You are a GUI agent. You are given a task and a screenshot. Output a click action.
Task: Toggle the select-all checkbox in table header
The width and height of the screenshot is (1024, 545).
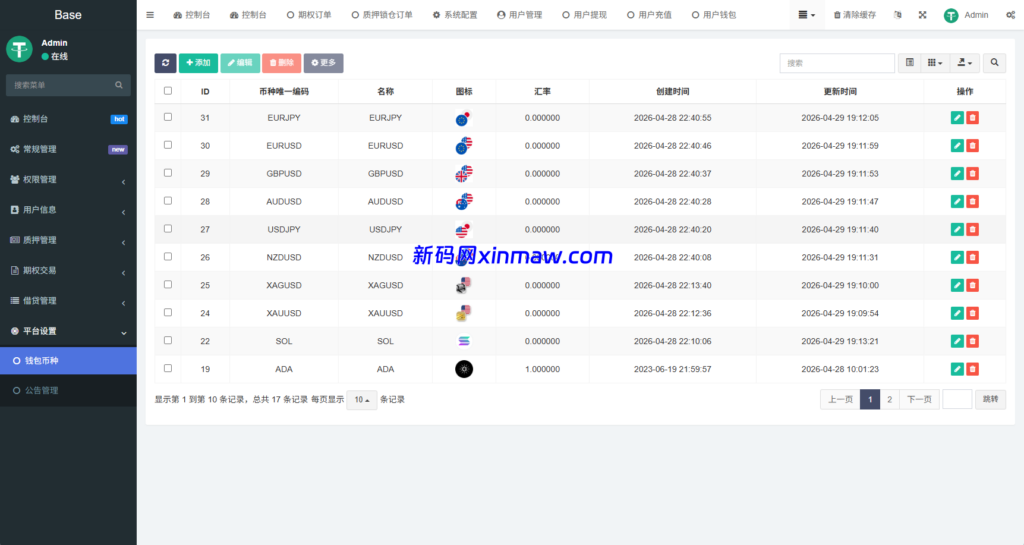tap(168, 91)
